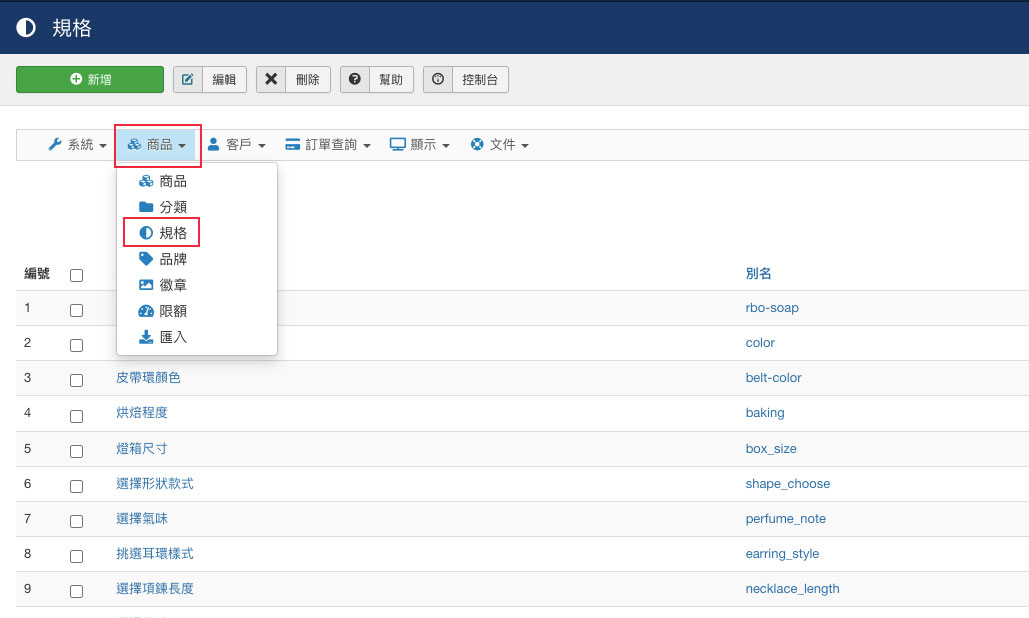Open the 烘焙程度 specification link
The height and width of the screenshot is (618, 1029).
(x=141, y=413)
